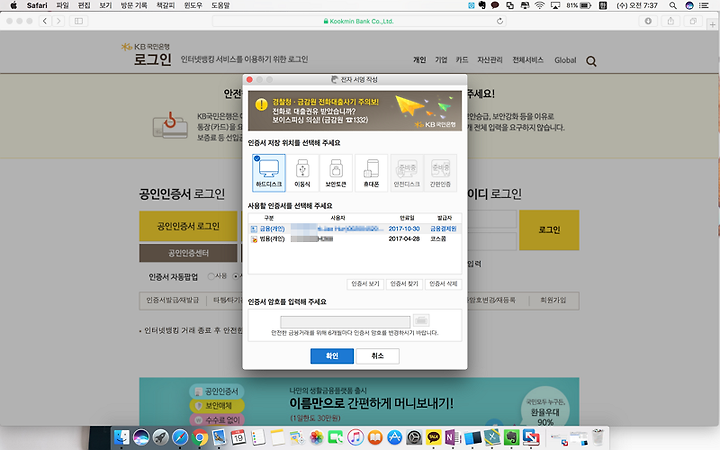Click the Global navigation link

coord(565,60)
